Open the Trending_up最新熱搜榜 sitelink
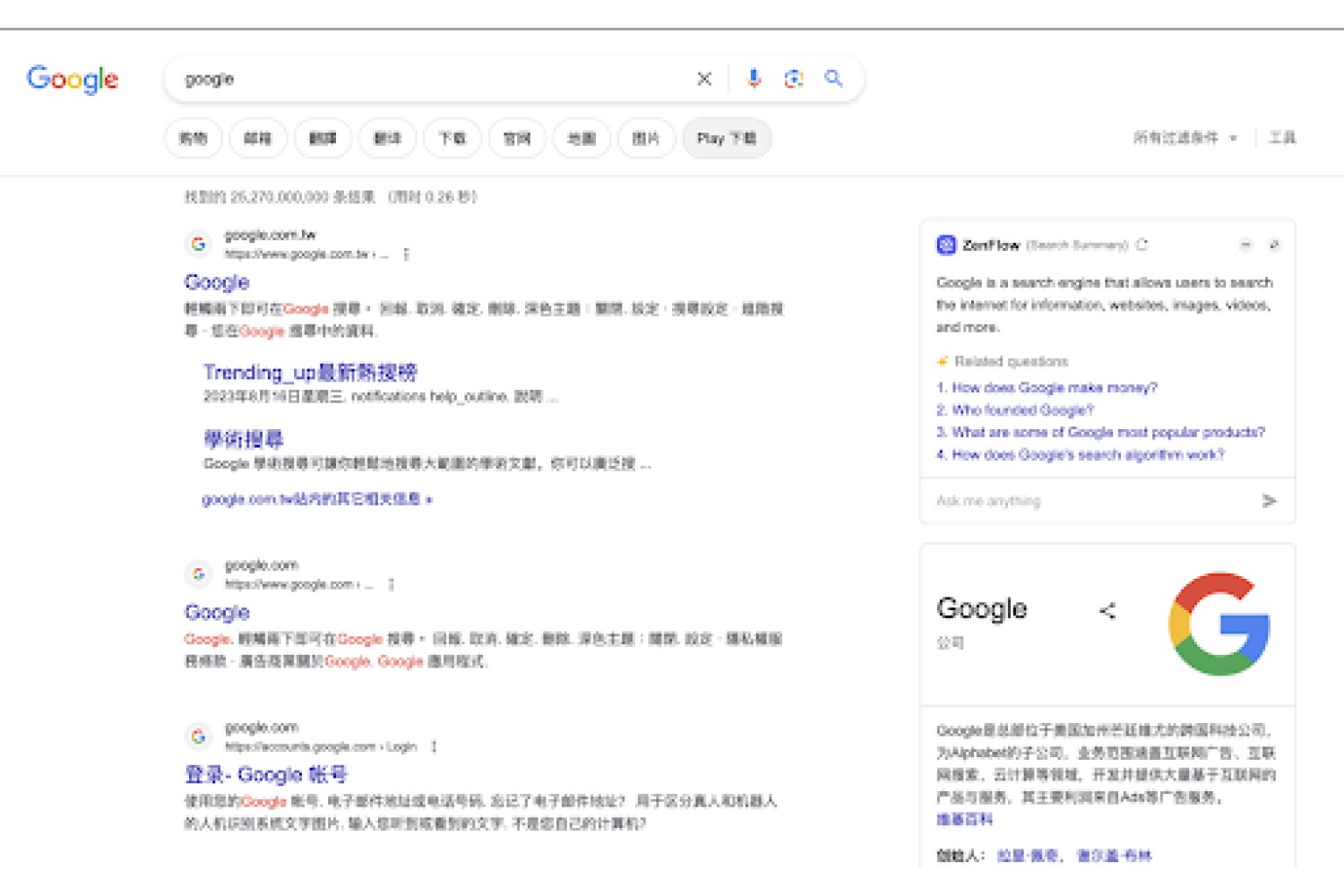 coord(310,372)
